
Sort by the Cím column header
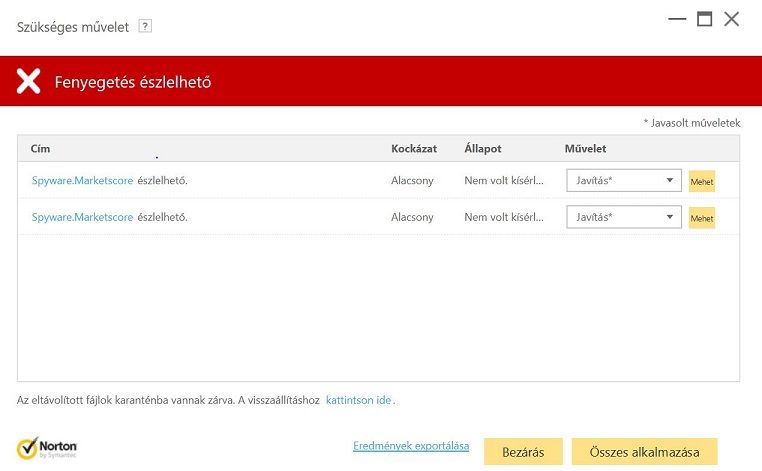40,149
